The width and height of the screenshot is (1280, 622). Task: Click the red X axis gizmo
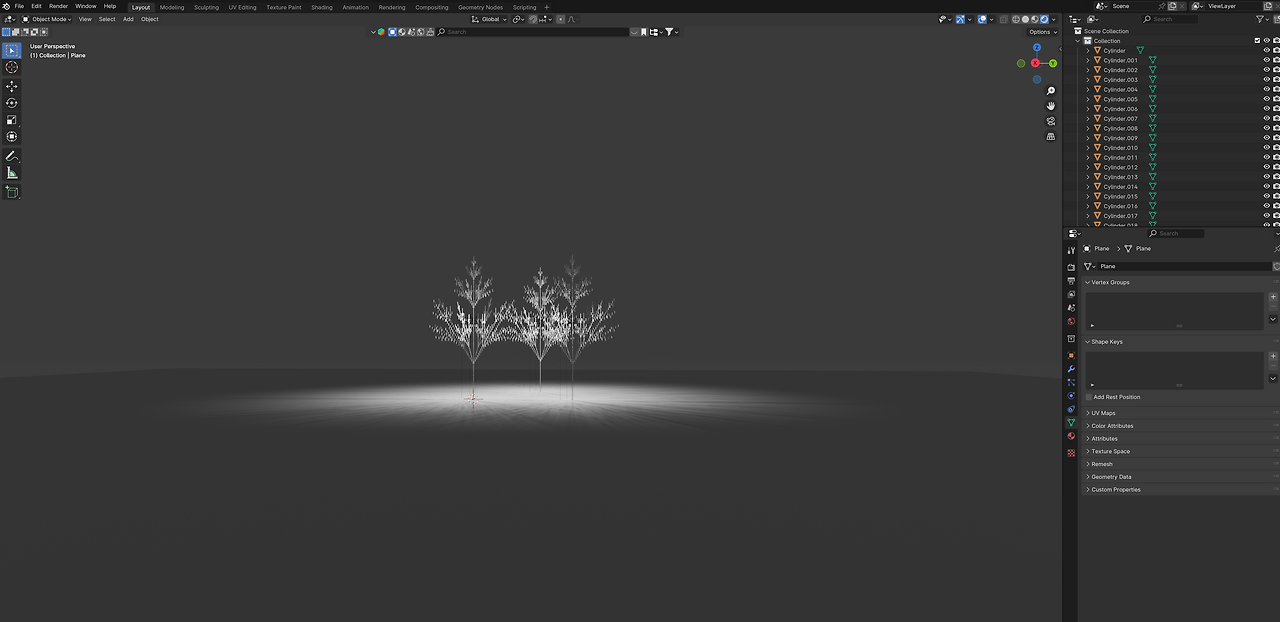click(1036, 63)
